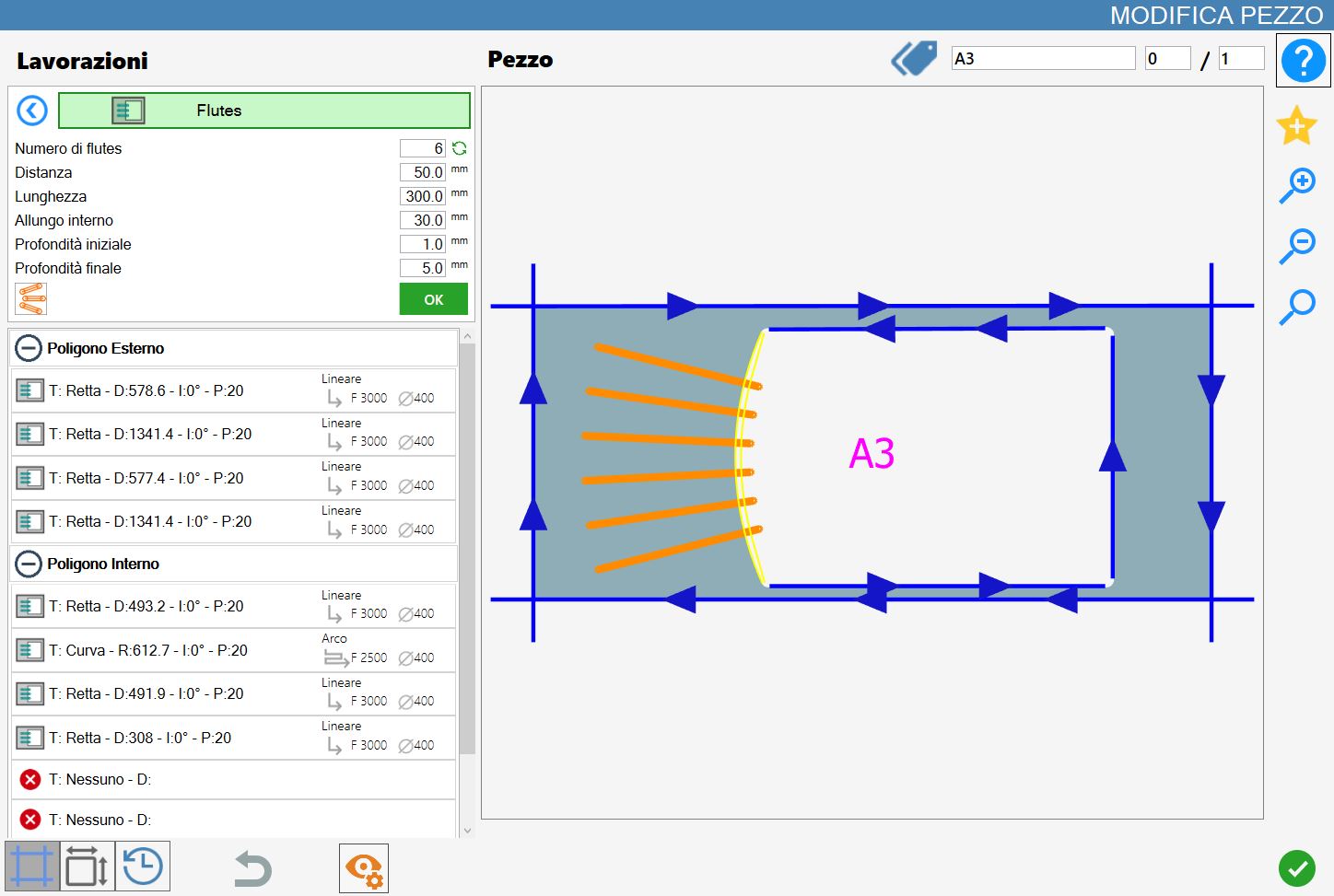The image size is (1334, 896).
Task: Open the history clock icon
Action: pyautogui.click(x=143, y=867)
